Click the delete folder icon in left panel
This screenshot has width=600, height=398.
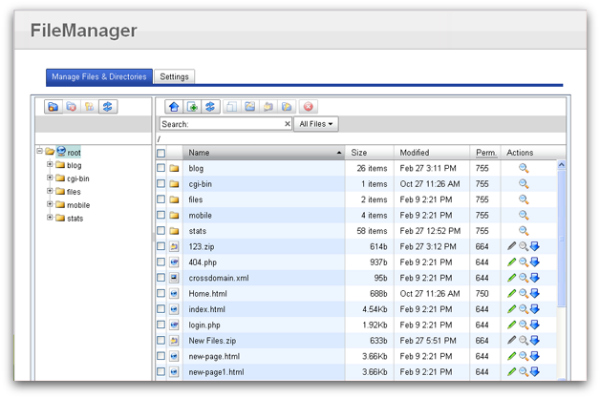(71, 107)
